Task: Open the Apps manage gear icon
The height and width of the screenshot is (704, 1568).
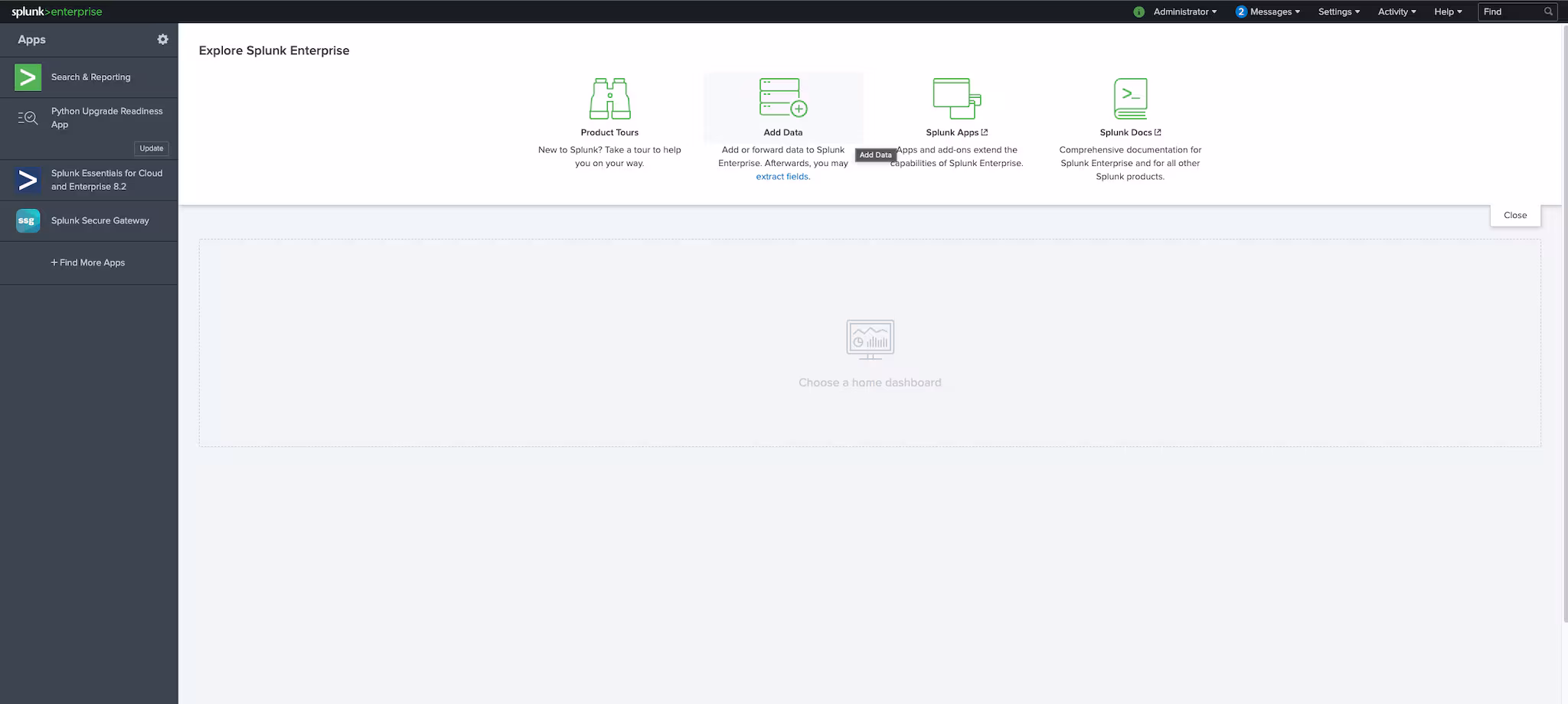Action: [162, 39]
